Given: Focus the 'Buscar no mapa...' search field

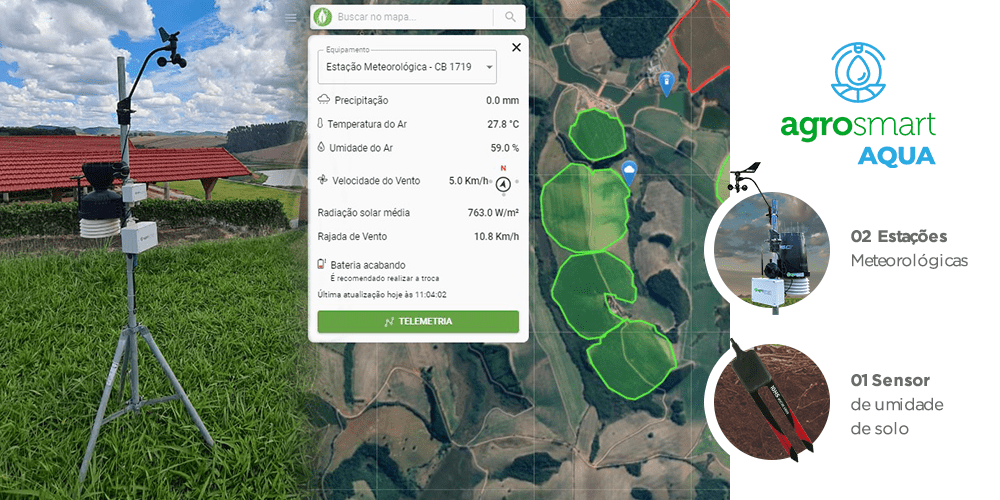Looking at the screenshot, I should click(415, 17).
